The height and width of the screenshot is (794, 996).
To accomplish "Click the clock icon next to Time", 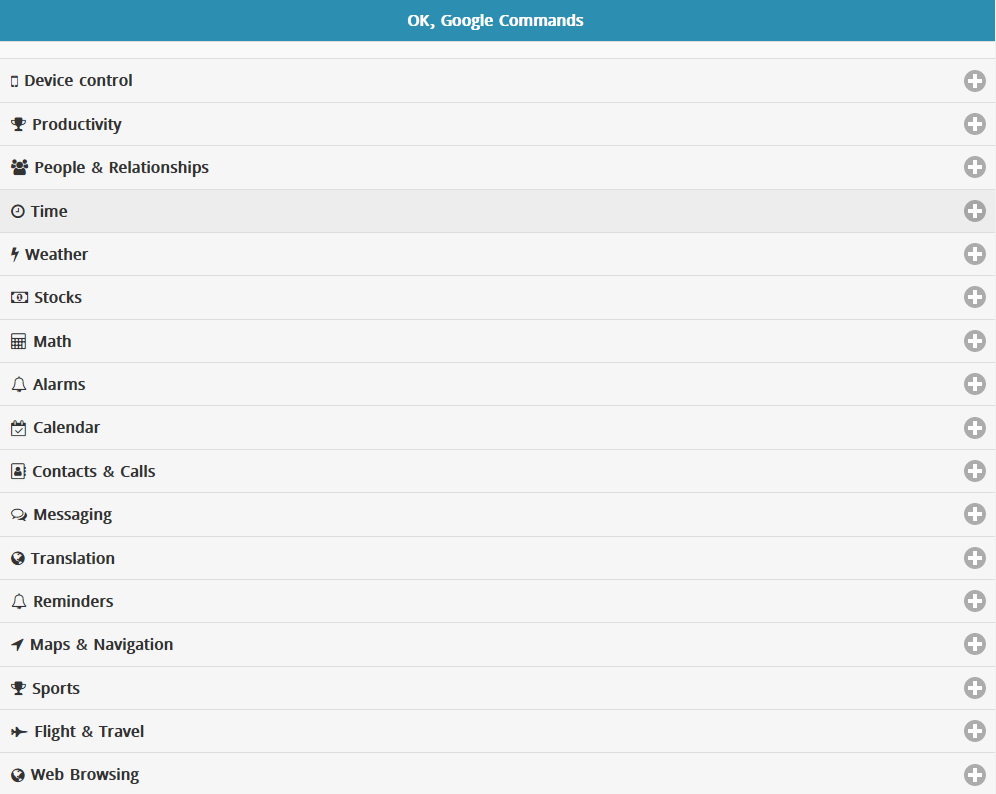I will pos(18,211).
